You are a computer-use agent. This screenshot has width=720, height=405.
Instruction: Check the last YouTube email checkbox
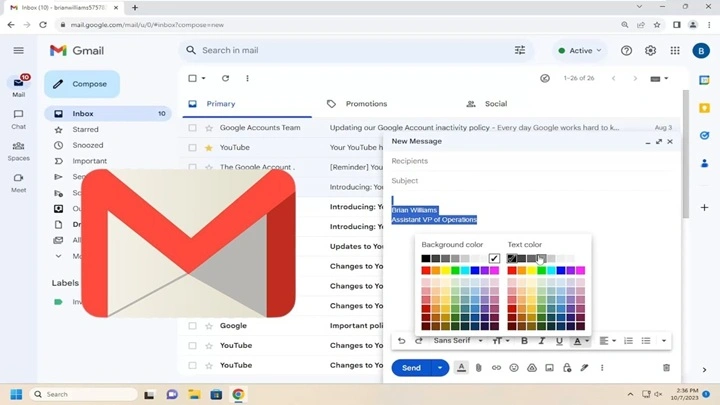[192, 366]
